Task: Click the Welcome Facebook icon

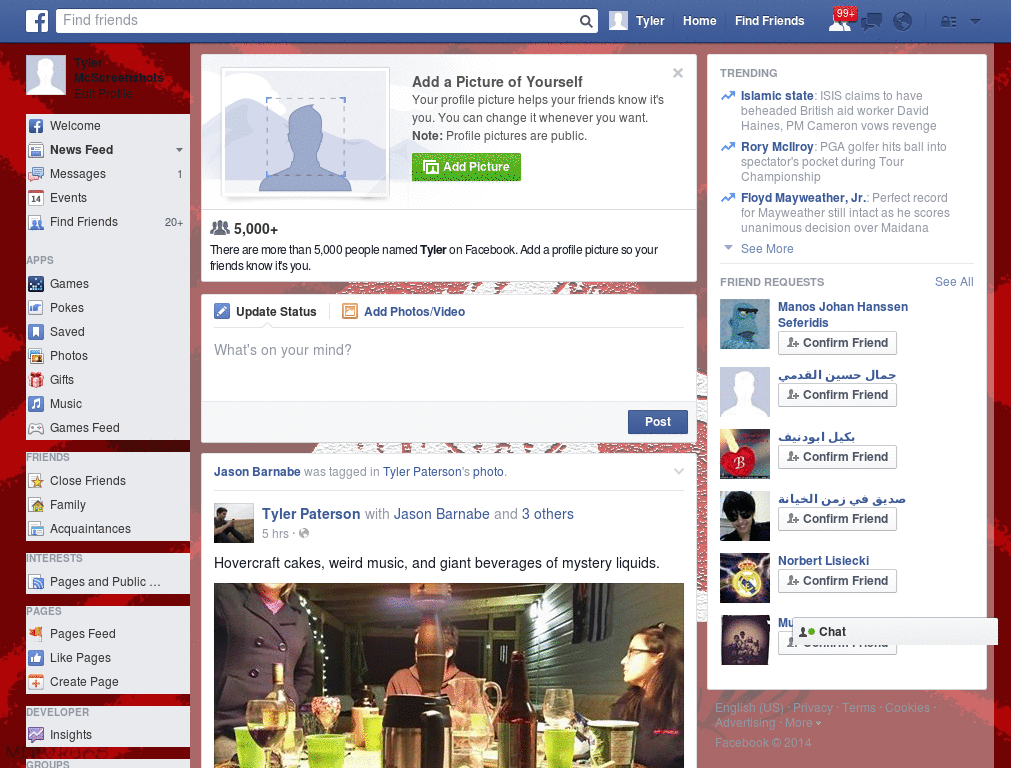Action: [x=37, y=126]
